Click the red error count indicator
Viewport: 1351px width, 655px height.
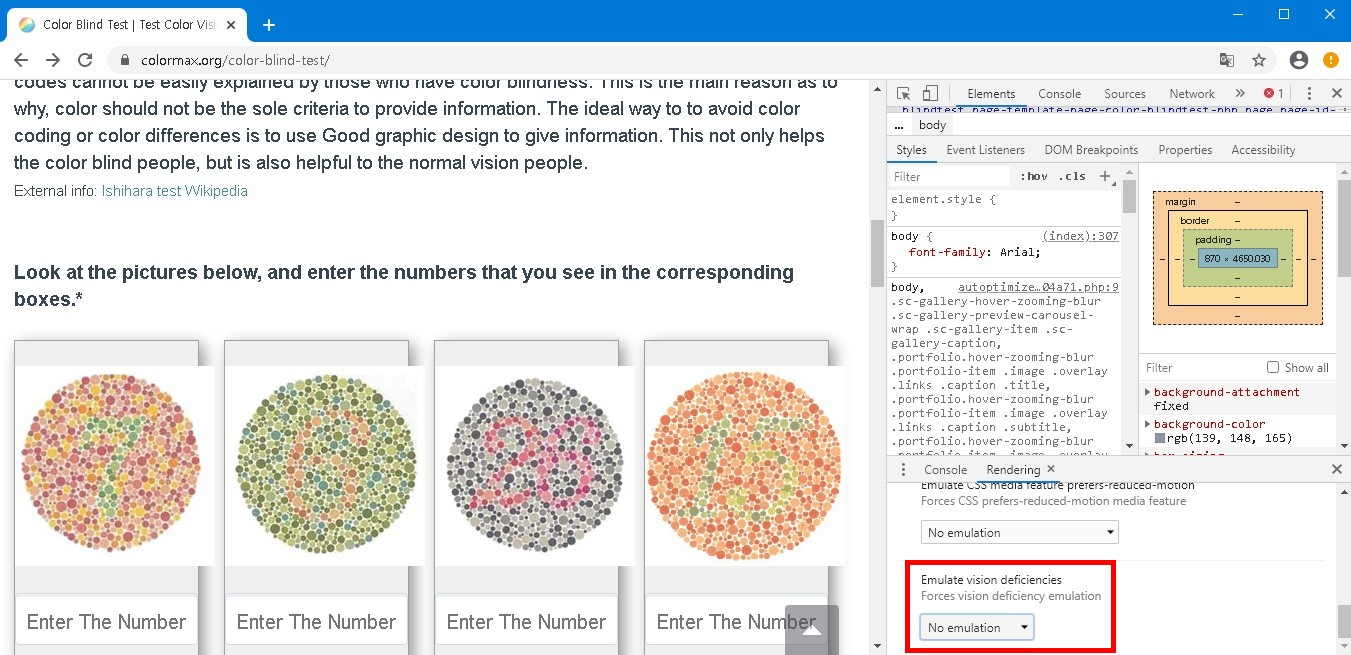pyautogui.click(x=1274, y=93)
